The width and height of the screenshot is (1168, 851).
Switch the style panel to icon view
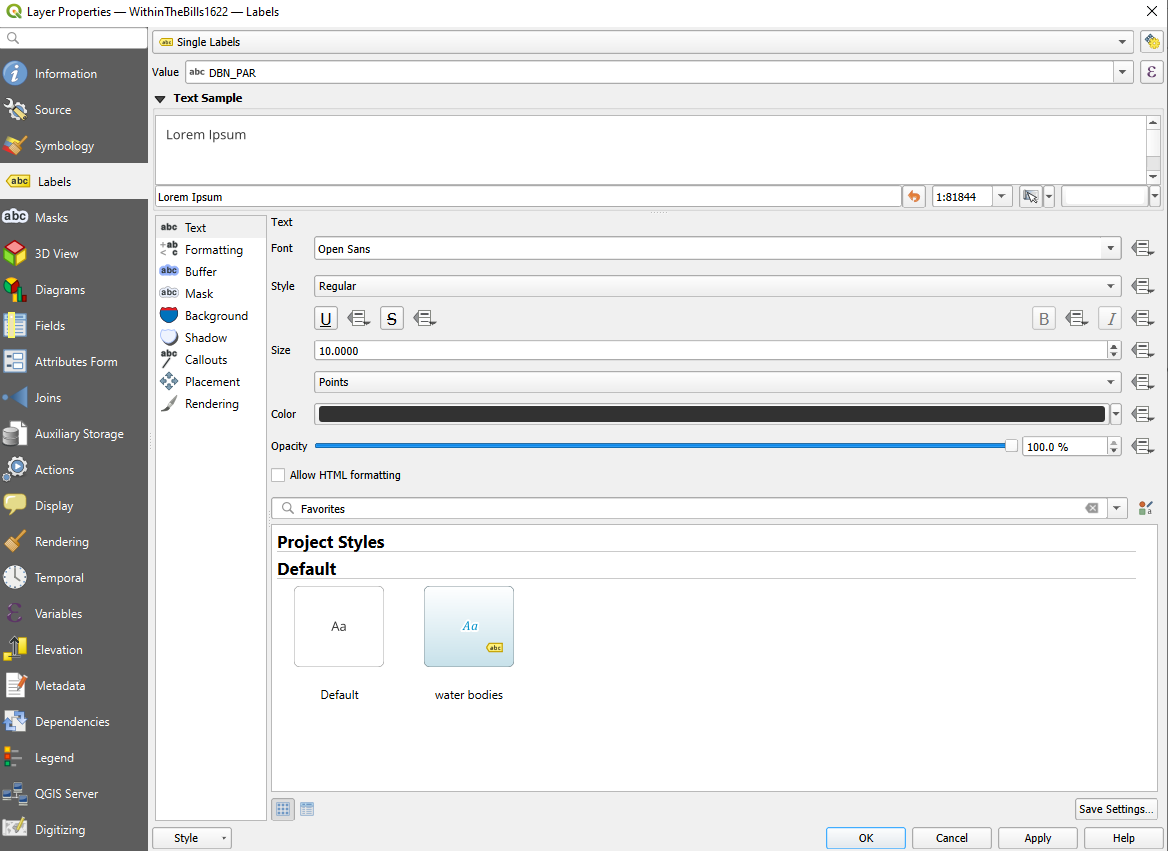283,808
